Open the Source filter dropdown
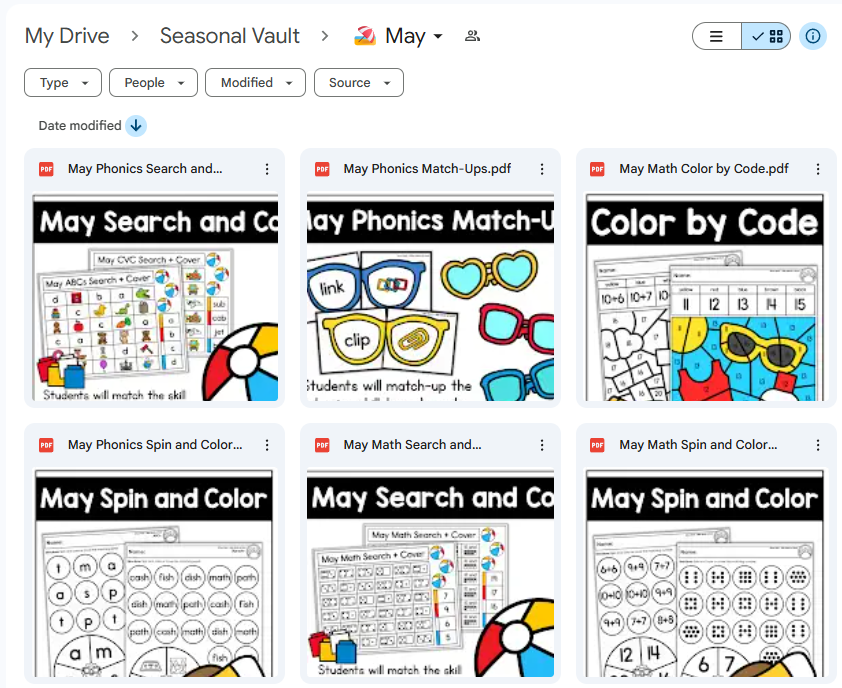842x688 pixels. click(x=358, y=83)
